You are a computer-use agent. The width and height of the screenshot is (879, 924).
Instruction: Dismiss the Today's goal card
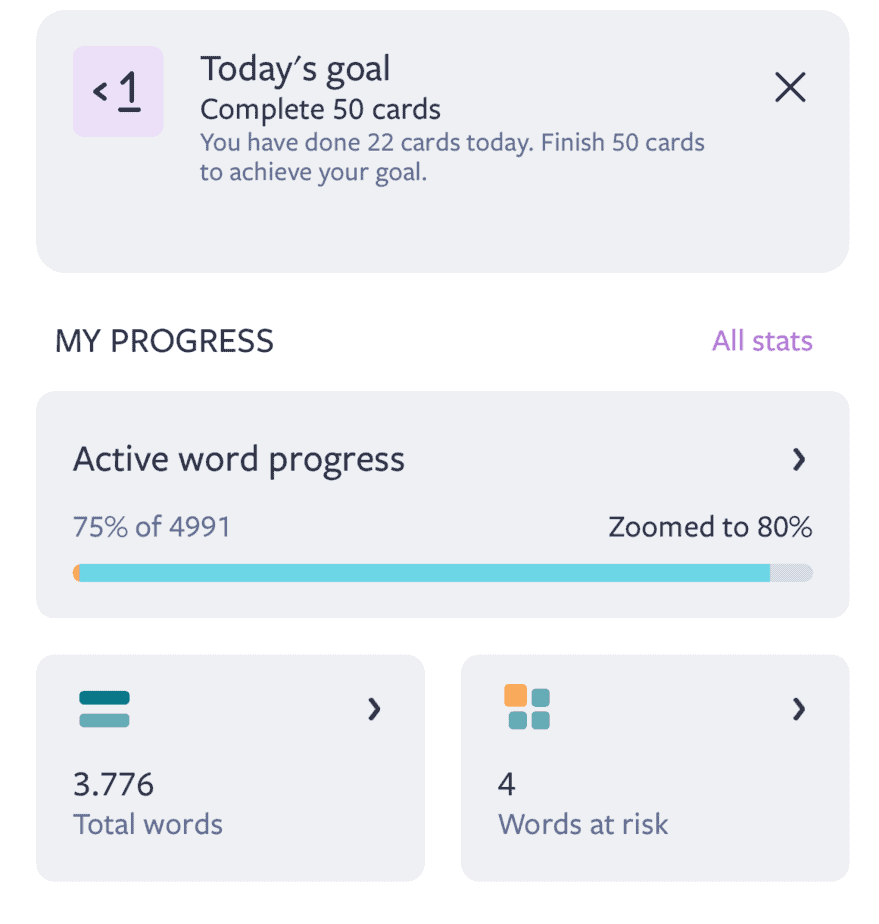click(790, 88)
